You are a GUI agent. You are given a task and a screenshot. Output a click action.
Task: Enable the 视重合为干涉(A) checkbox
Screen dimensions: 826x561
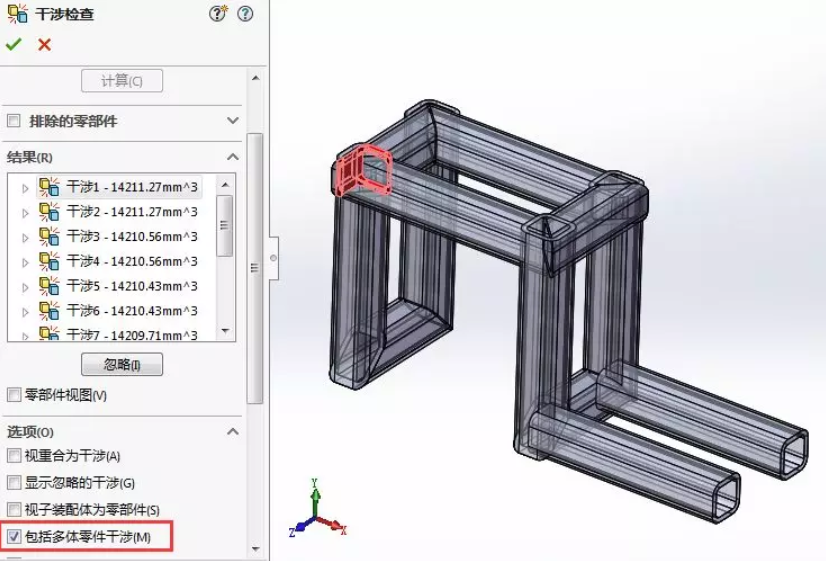[x=14, y=456]
